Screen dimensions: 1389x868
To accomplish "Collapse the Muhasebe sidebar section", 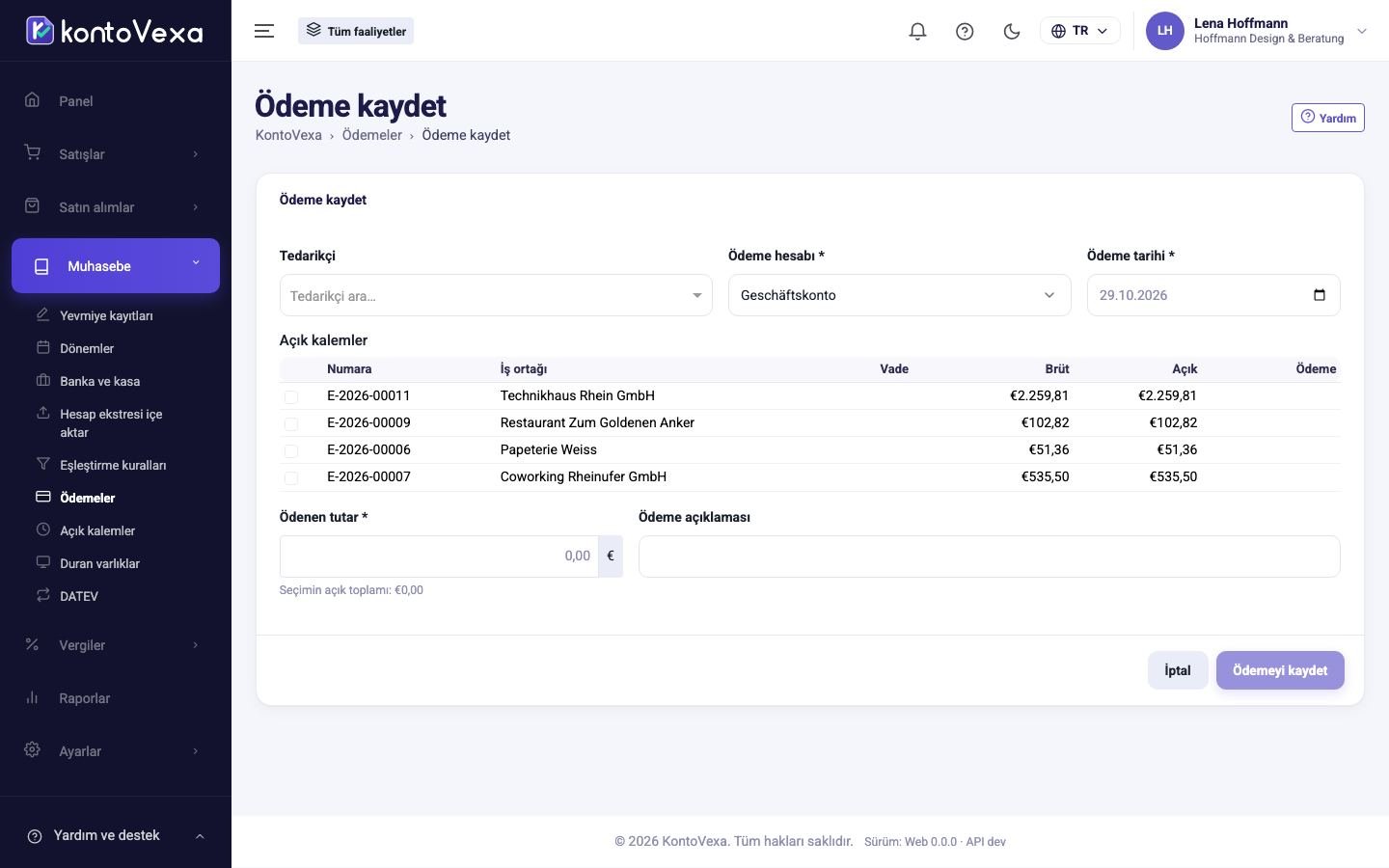I will (x=116, y=265).
